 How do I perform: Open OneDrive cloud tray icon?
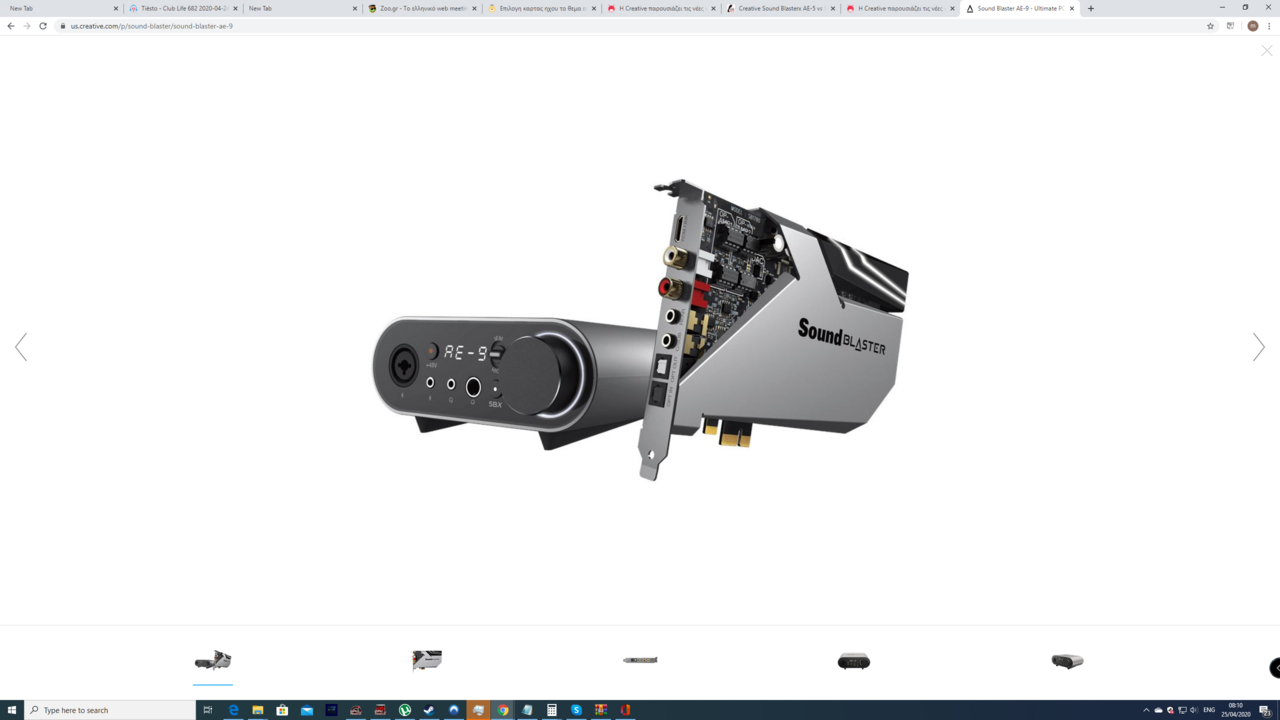click(1158, 710)
